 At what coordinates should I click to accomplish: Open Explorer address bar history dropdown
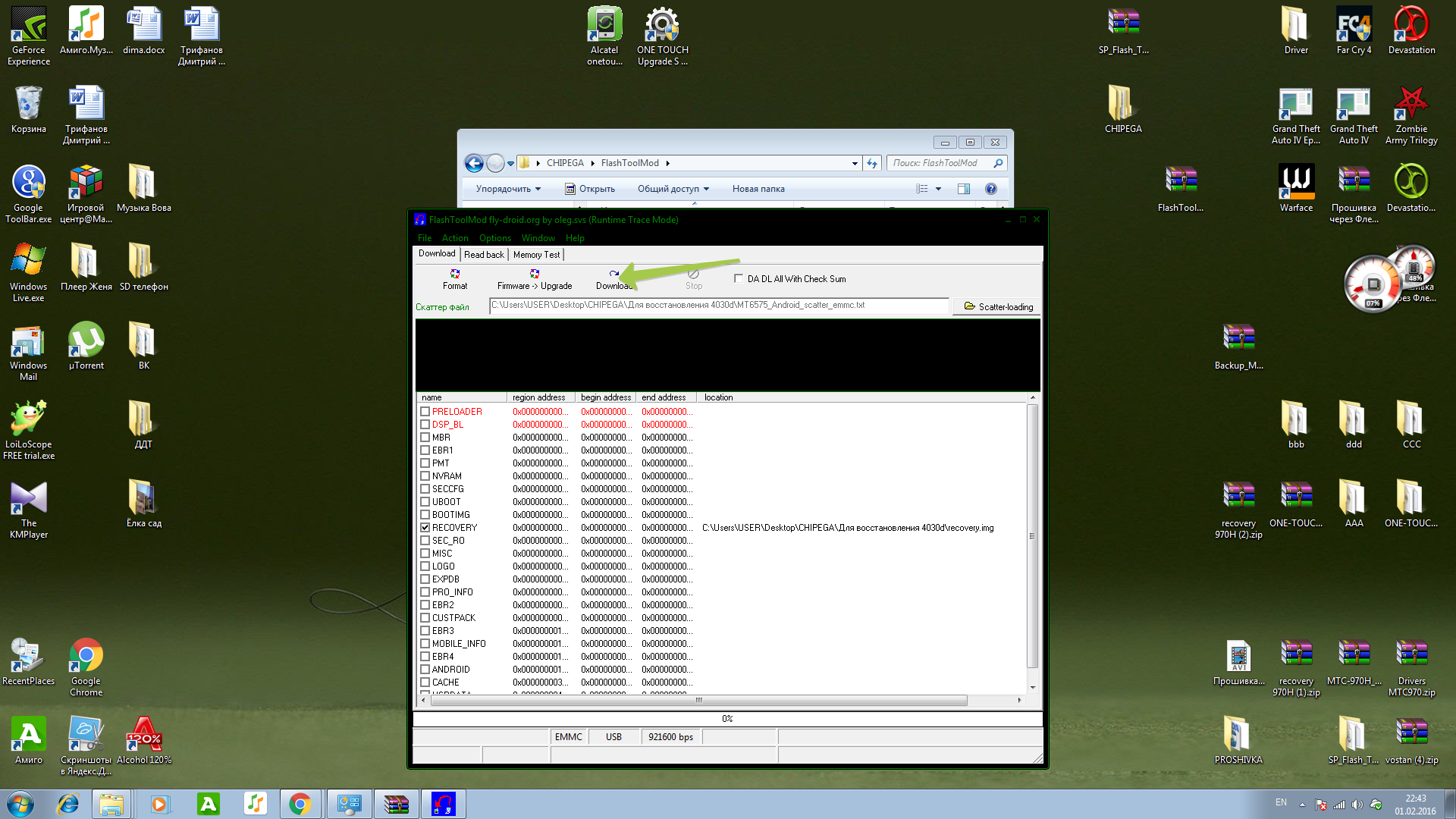pyautogui.click(x=855, y=163)
